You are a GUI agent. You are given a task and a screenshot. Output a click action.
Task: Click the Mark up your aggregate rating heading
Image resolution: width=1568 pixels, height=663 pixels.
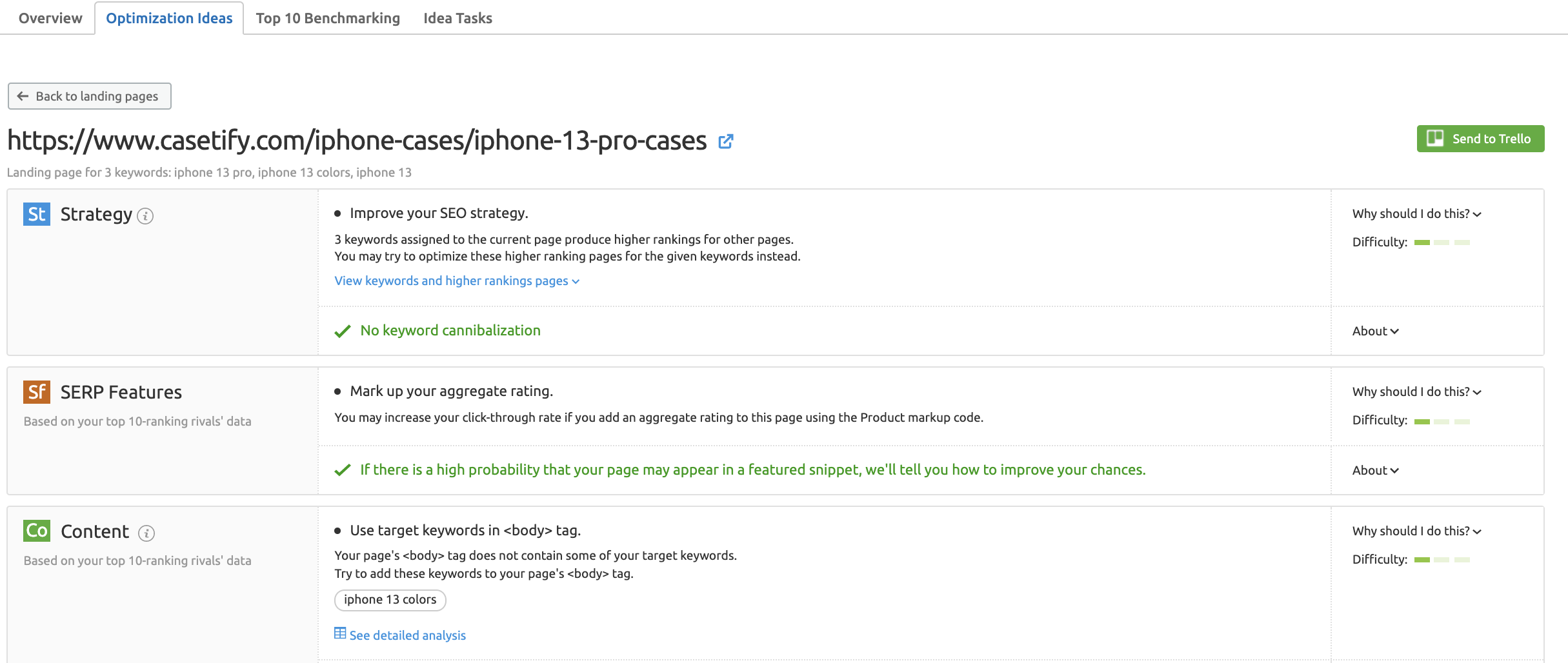click(x=451, y=391)
